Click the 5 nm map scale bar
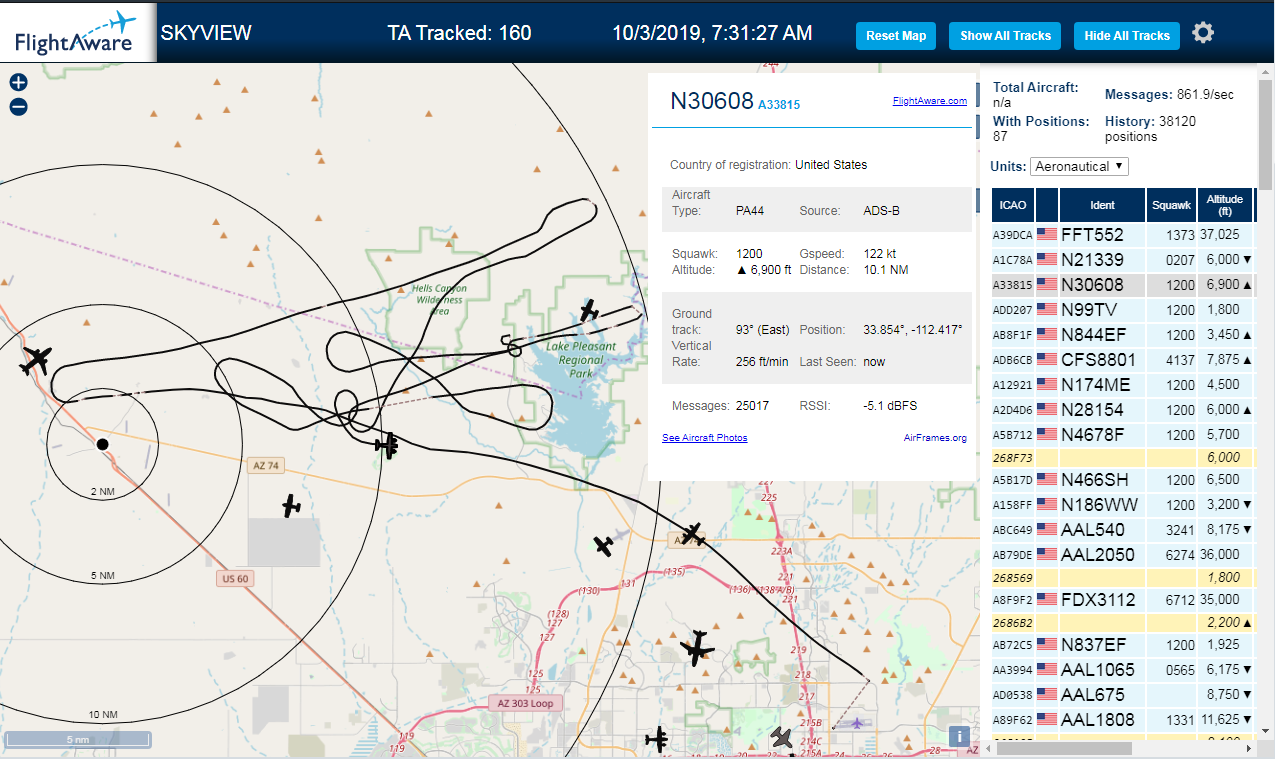 click(78, 740)
